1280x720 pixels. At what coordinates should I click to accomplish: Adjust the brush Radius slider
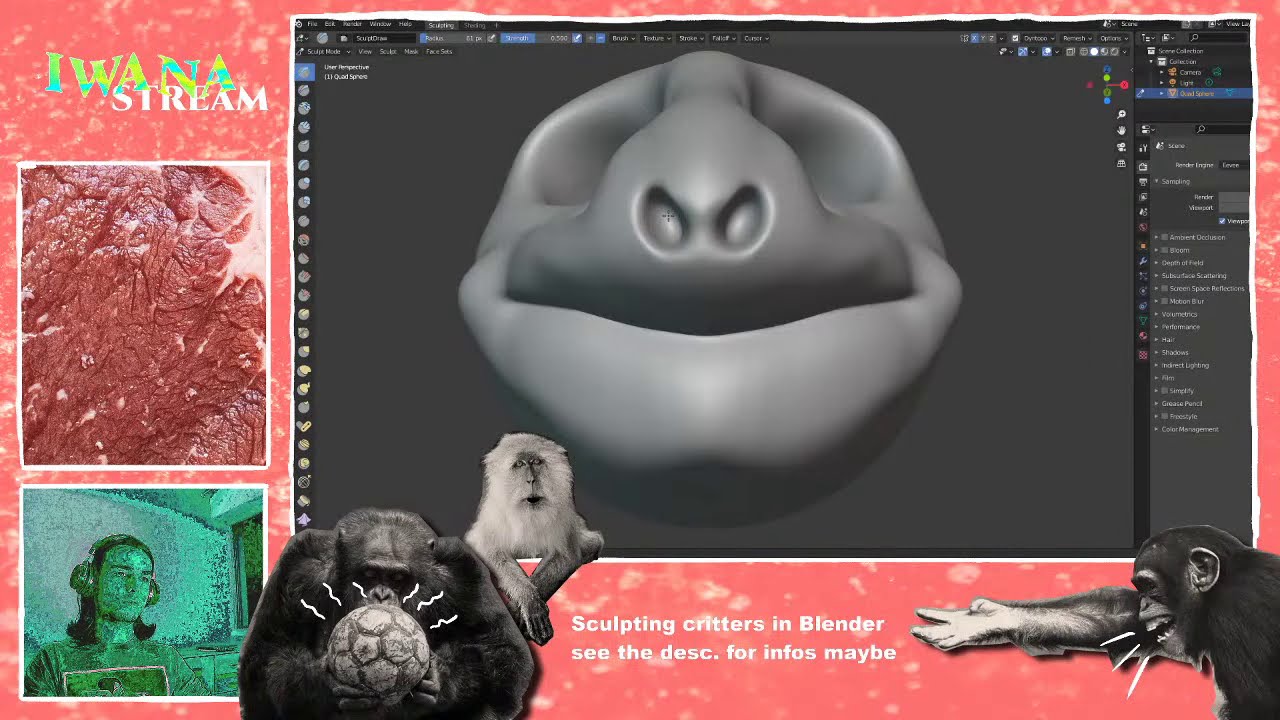(x=452, y=38)
